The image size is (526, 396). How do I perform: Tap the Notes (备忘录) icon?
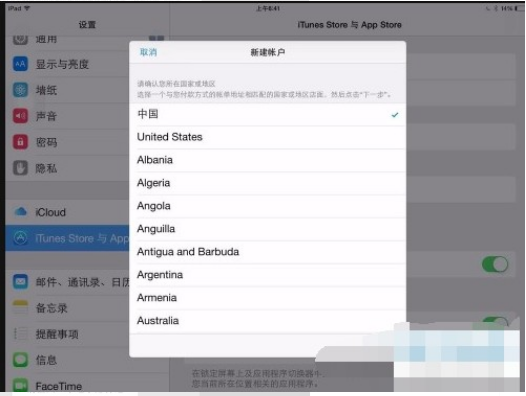[x=20, y=308]
